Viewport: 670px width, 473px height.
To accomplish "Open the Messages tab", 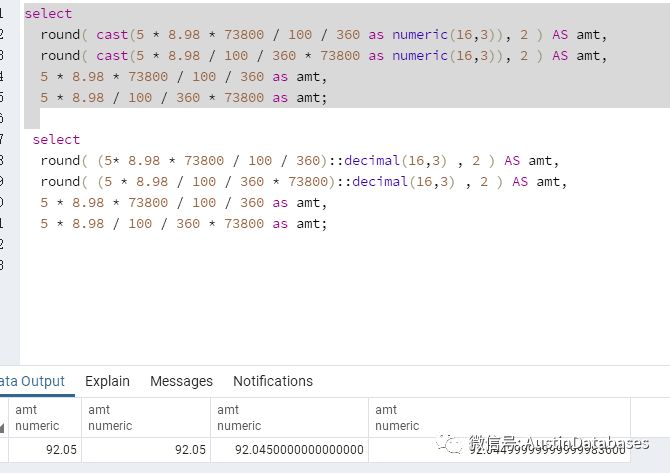I will pos(181,381).
